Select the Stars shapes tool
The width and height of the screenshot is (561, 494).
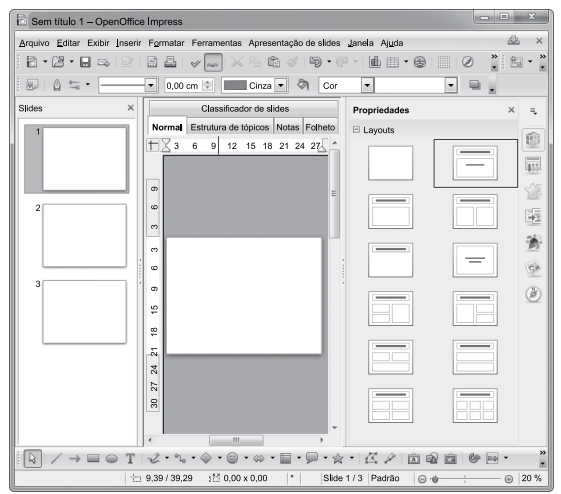(x=338, y=458)
